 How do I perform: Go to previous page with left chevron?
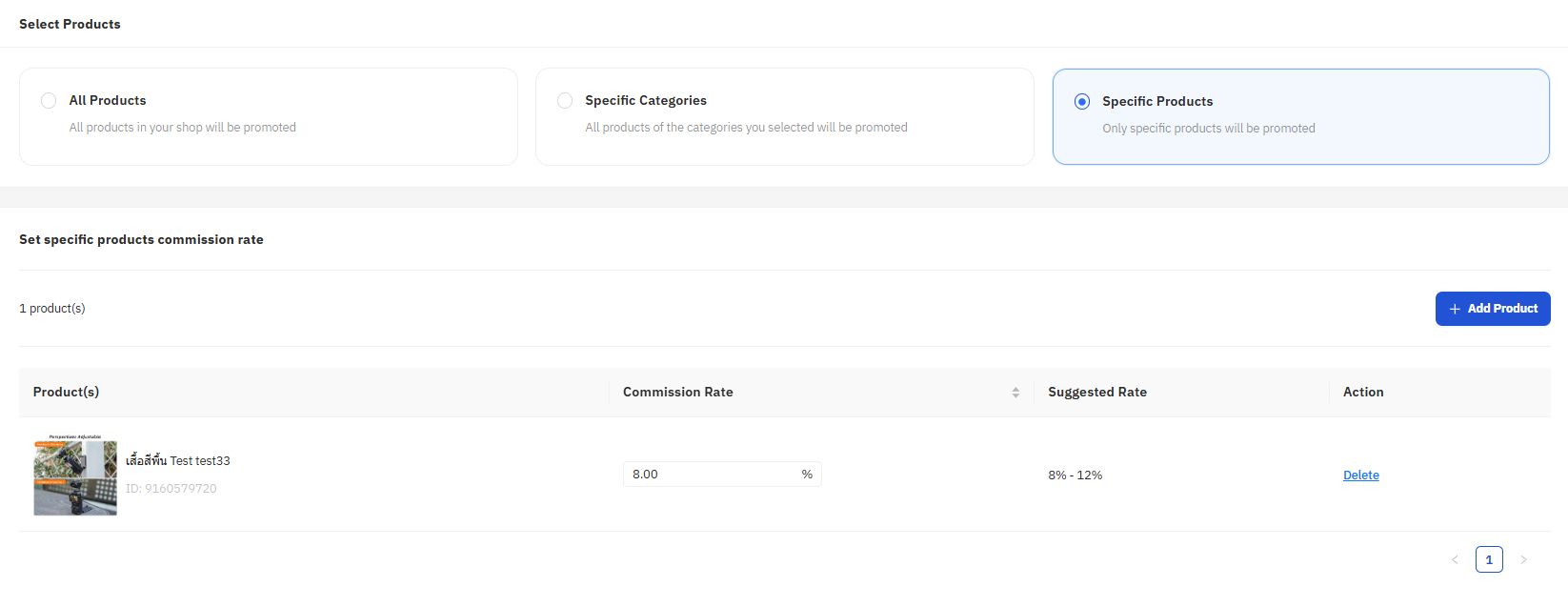[1455, 559]
